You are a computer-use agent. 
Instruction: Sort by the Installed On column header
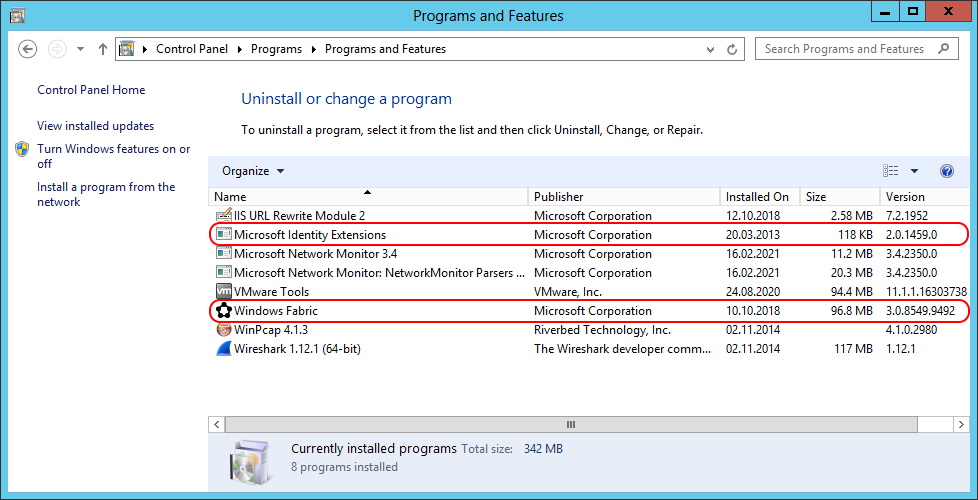click(x=760, y=196)
